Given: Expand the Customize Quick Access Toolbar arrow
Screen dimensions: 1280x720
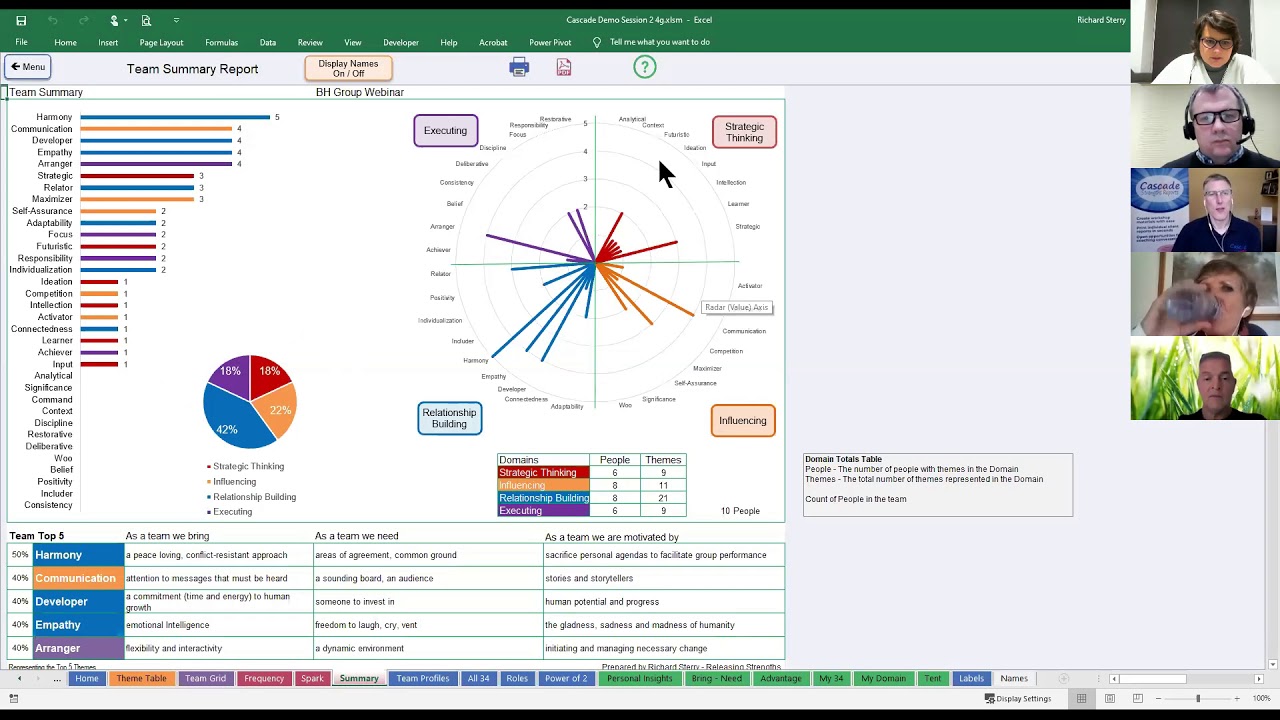Looking at the screenshot, I should [176, 20].
